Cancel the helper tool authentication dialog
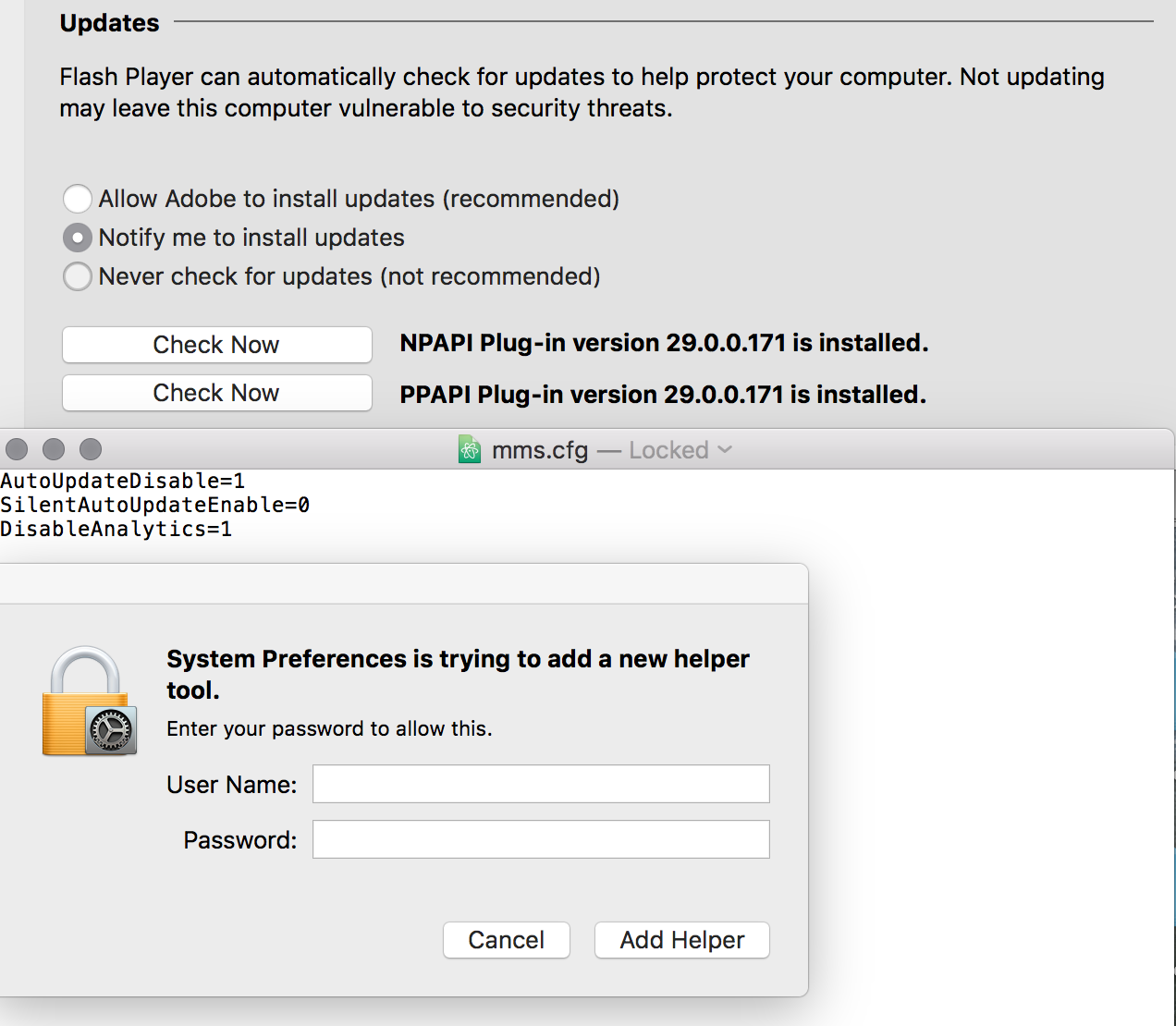Image resolution: width=1176 pixels, height=1026 pixels. pos(507,940)
